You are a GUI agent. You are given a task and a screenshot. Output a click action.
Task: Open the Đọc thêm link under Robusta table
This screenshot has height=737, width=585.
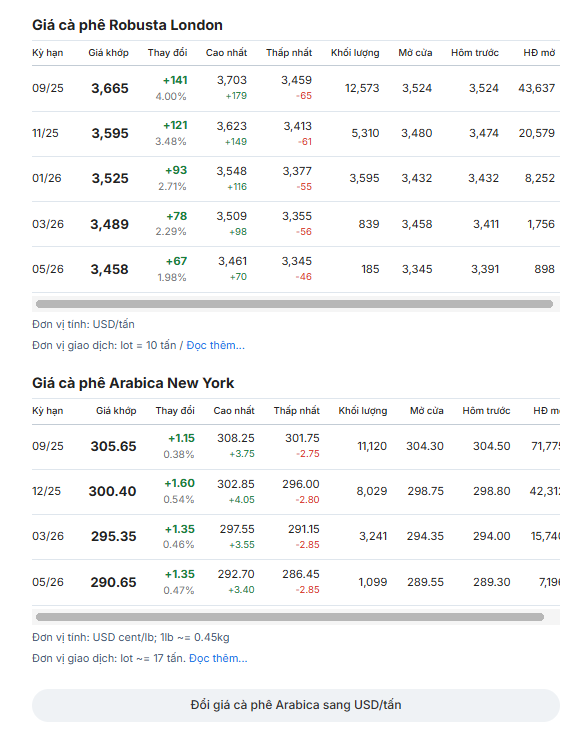[216, 345]
